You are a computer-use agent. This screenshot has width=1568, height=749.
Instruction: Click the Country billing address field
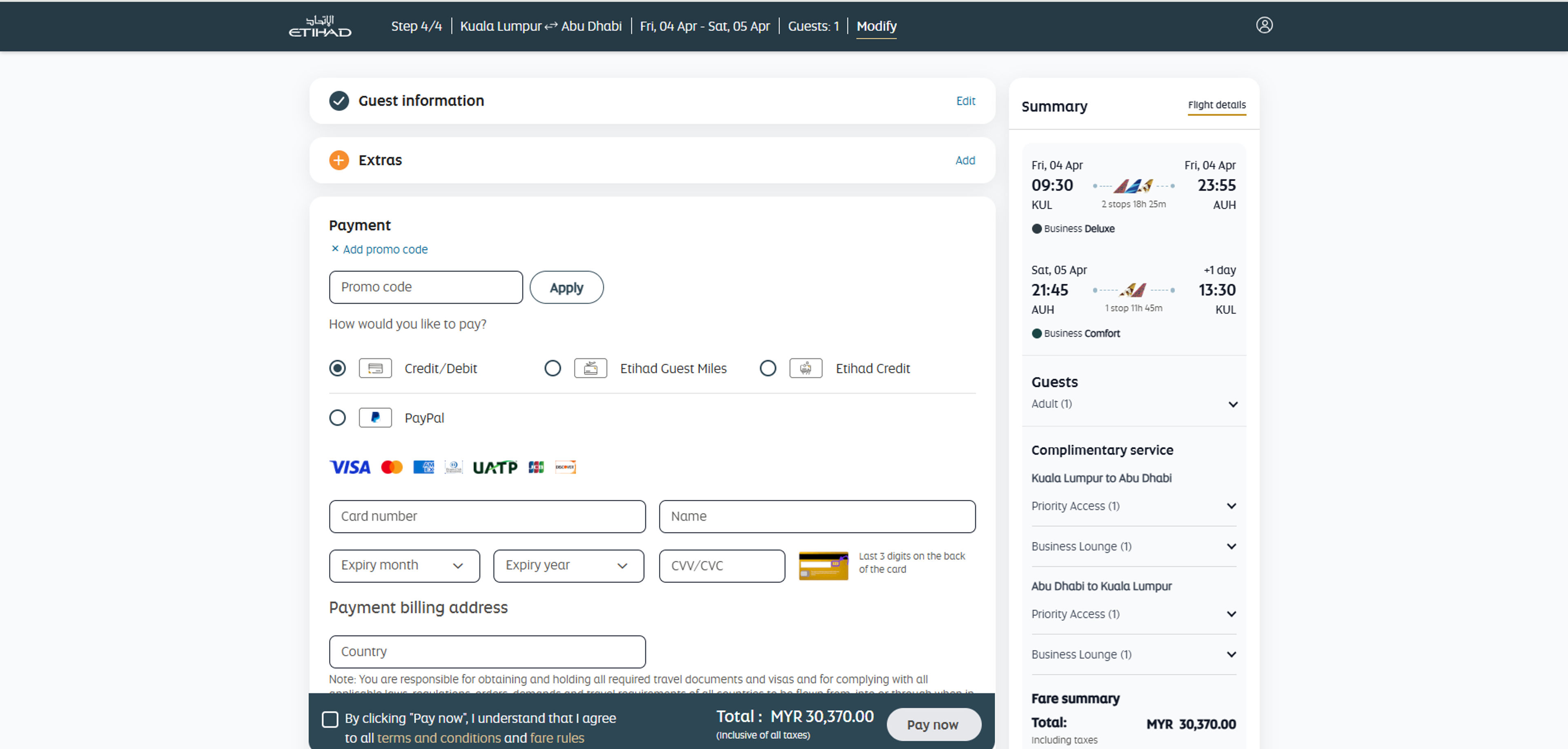488,651
